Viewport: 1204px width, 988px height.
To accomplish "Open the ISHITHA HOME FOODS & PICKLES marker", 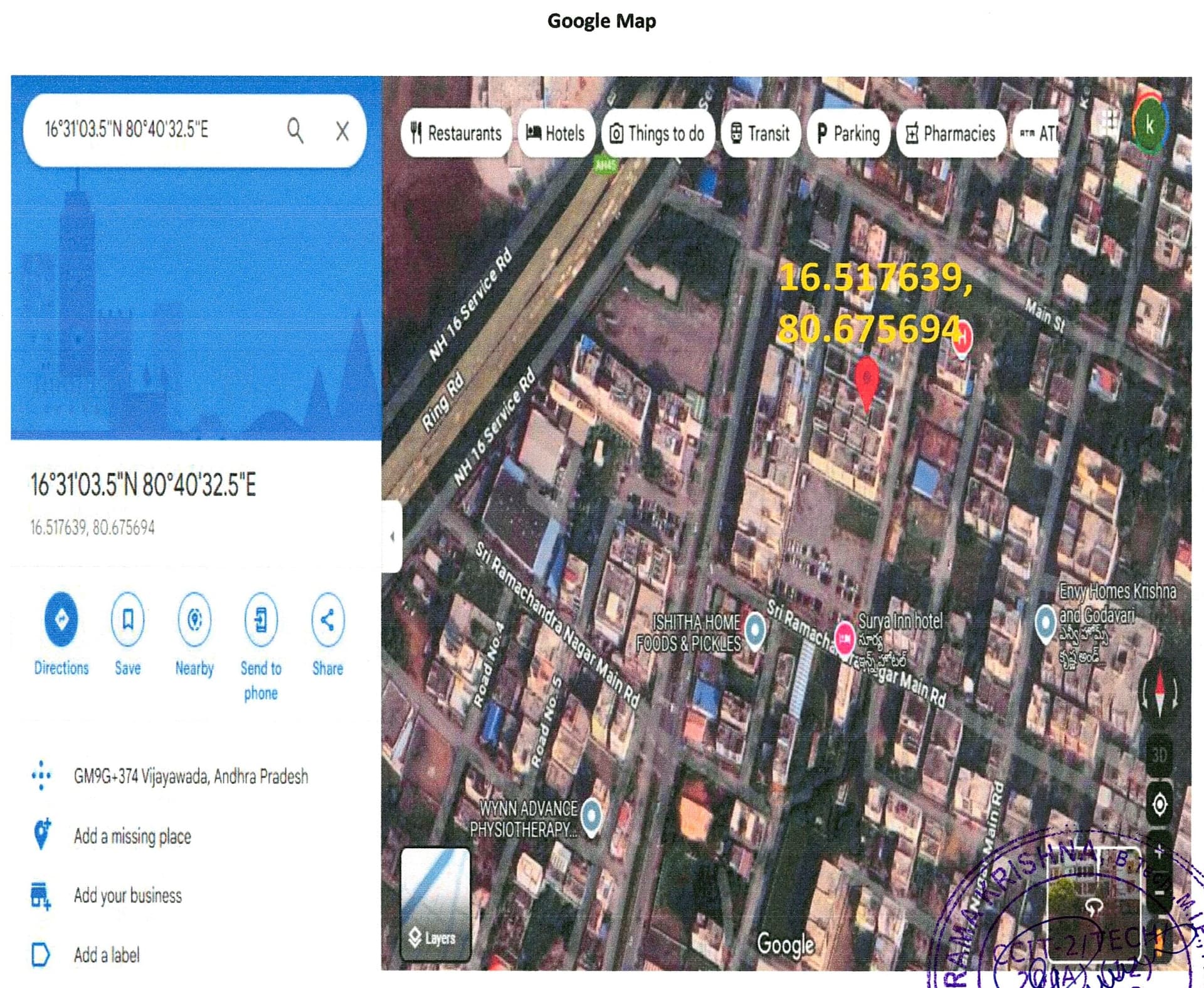I will pyautogui.click(x=755, y=629).
